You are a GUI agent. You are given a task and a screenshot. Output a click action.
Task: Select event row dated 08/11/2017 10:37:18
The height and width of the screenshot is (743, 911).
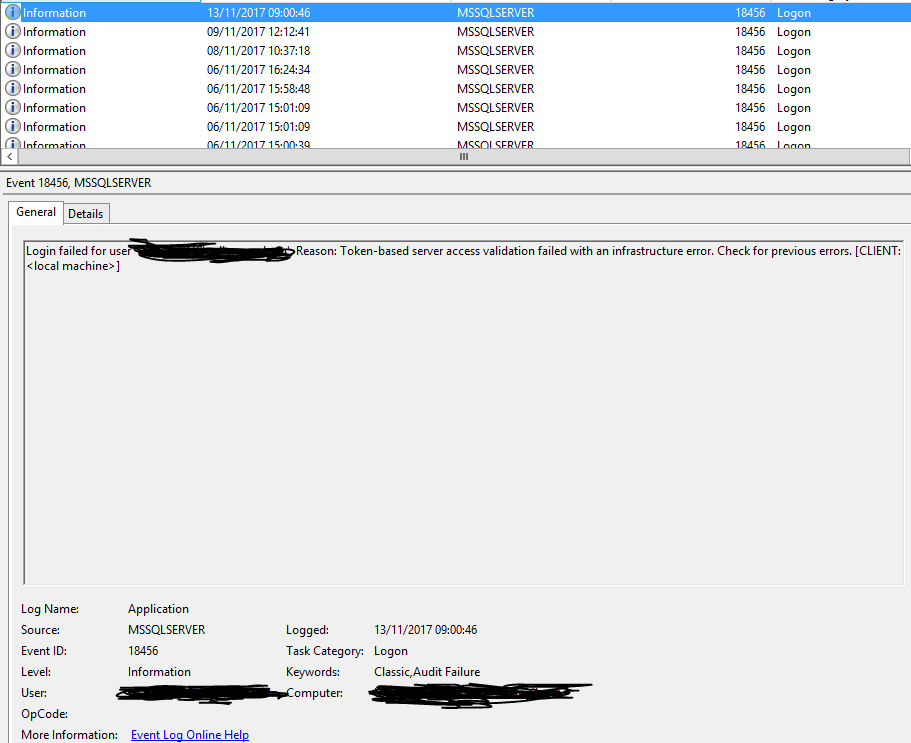pyautogui.click(x=456, y=51)
